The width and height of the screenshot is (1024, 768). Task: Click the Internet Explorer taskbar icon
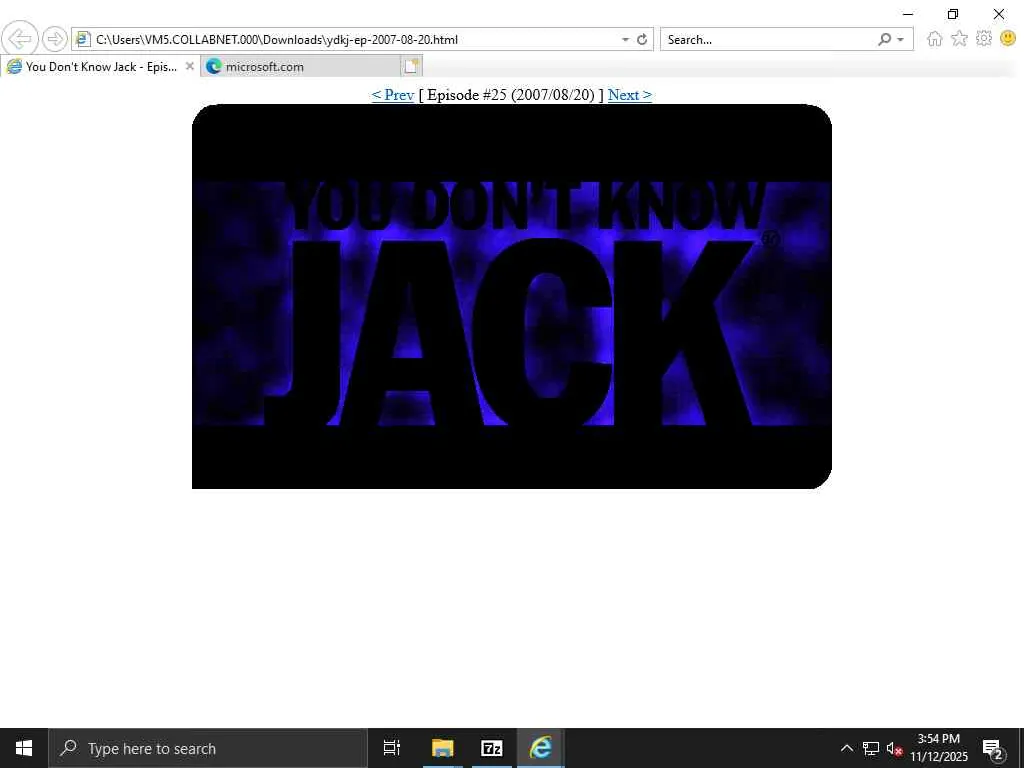540,748
